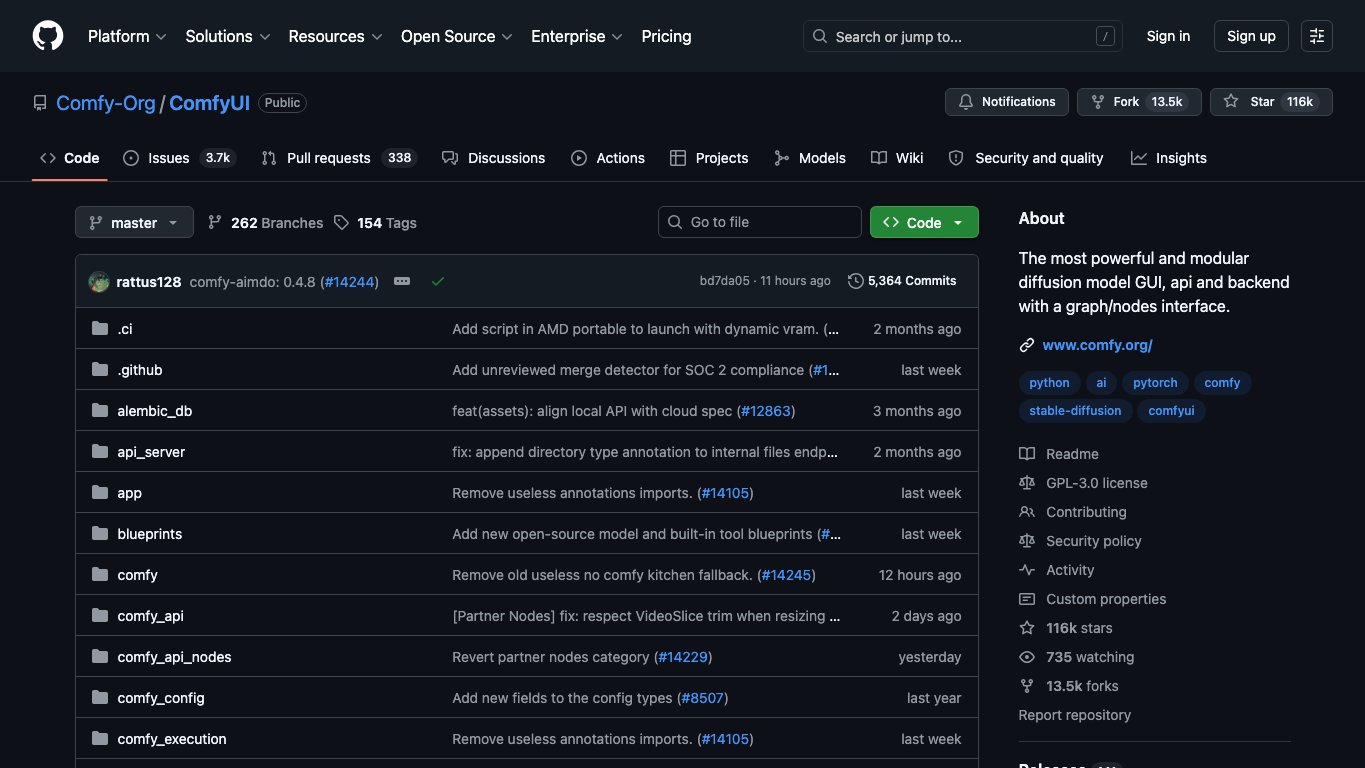This screenshot has width=1365, height=768.
Task: Click the repository icon before Comfy-Org
Action: [40, 103]
